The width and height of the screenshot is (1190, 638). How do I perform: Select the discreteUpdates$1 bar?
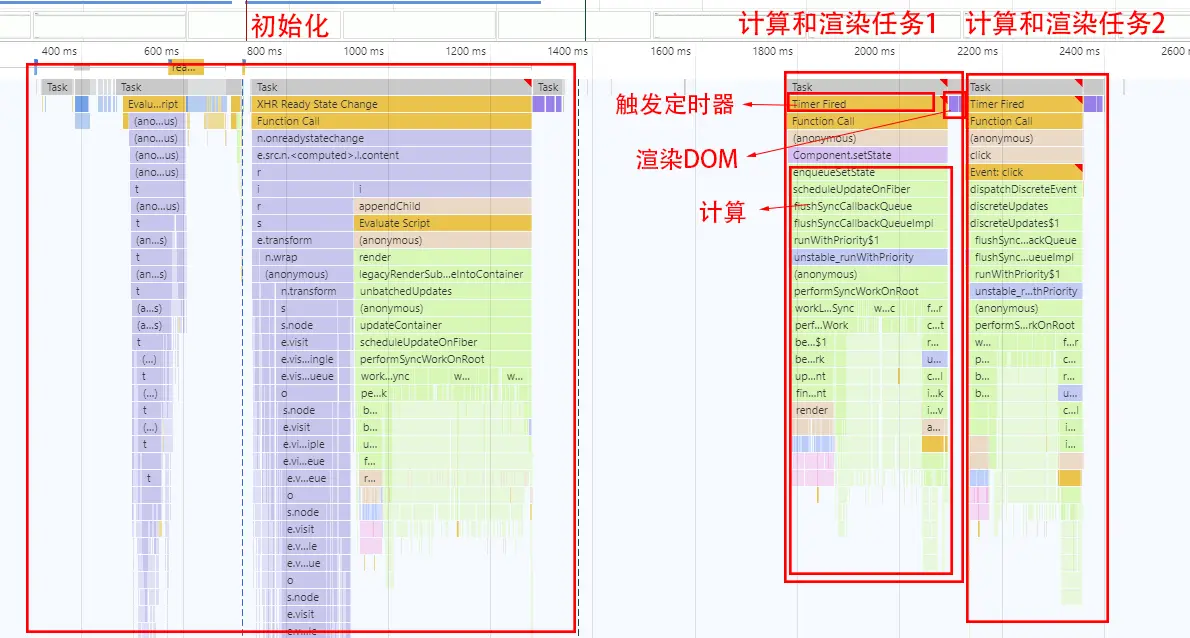pyautogui.click(x=1025, y=223)
